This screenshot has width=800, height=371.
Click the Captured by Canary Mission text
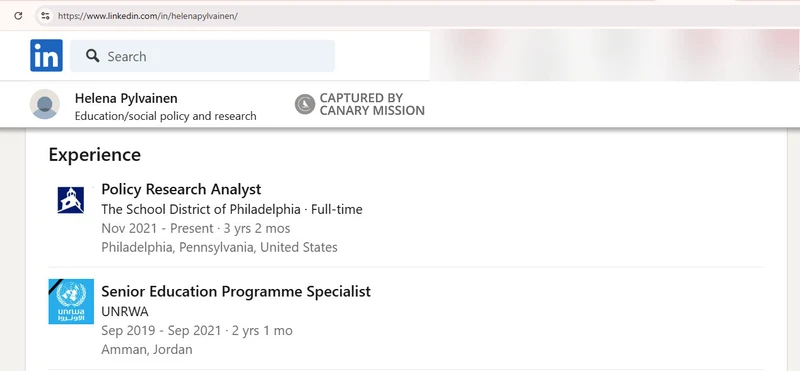pos(372,104)
